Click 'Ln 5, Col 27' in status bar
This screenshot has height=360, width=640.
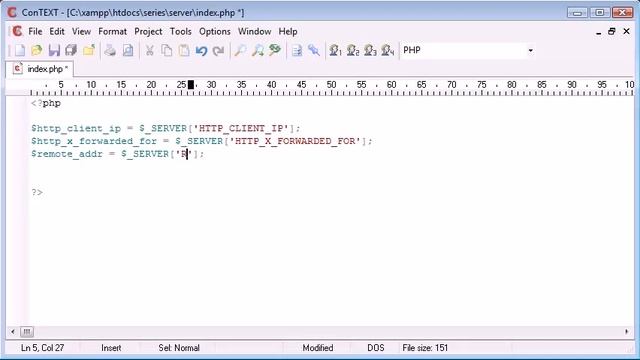[42, 348]
